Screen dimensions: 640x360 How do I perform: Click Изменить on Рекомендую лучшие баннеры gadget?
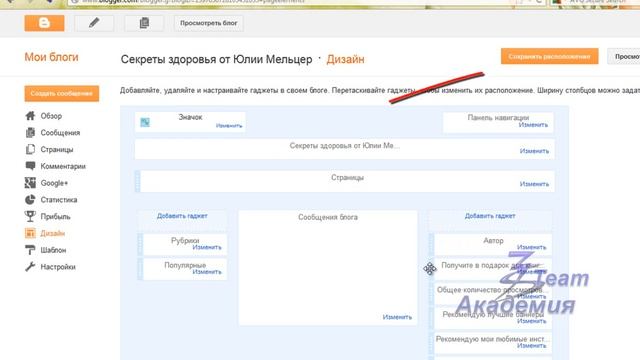pyautogui.click(x=531, y=321)
